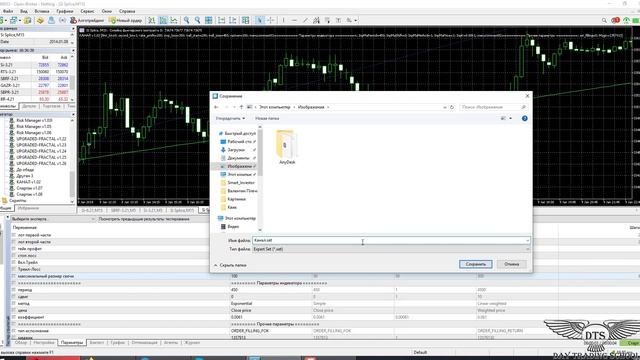
Task: Tick checkbox for 'Трейл-Лосс'
Action: tap(14, 269)
